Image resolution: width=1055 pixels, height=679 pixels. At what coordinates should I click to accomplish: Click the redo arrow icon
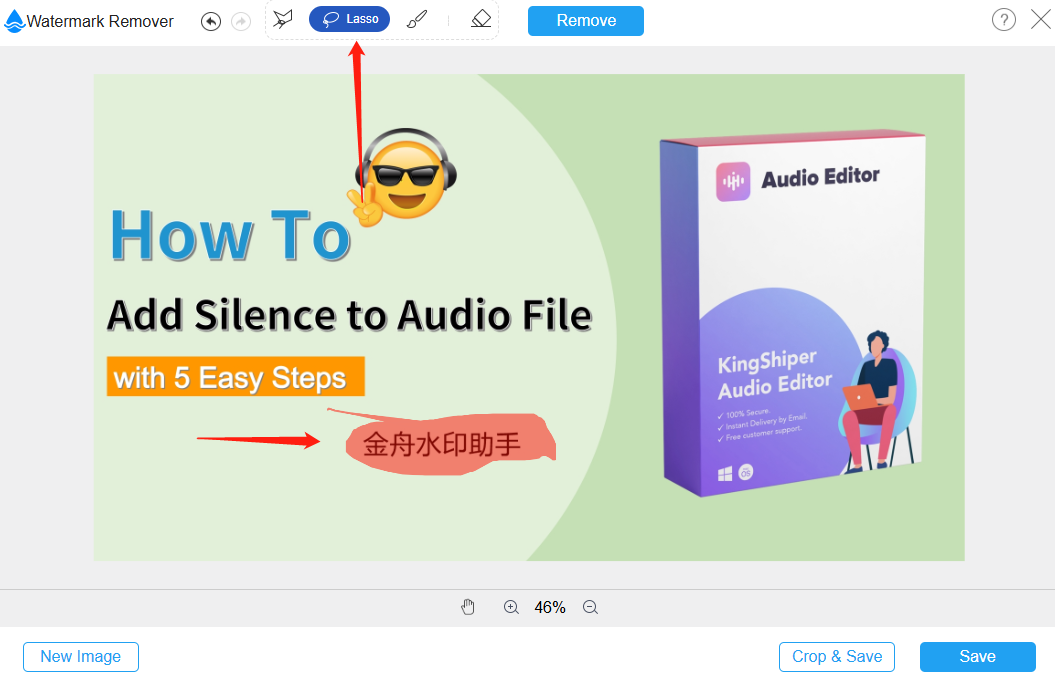(241, 22)
